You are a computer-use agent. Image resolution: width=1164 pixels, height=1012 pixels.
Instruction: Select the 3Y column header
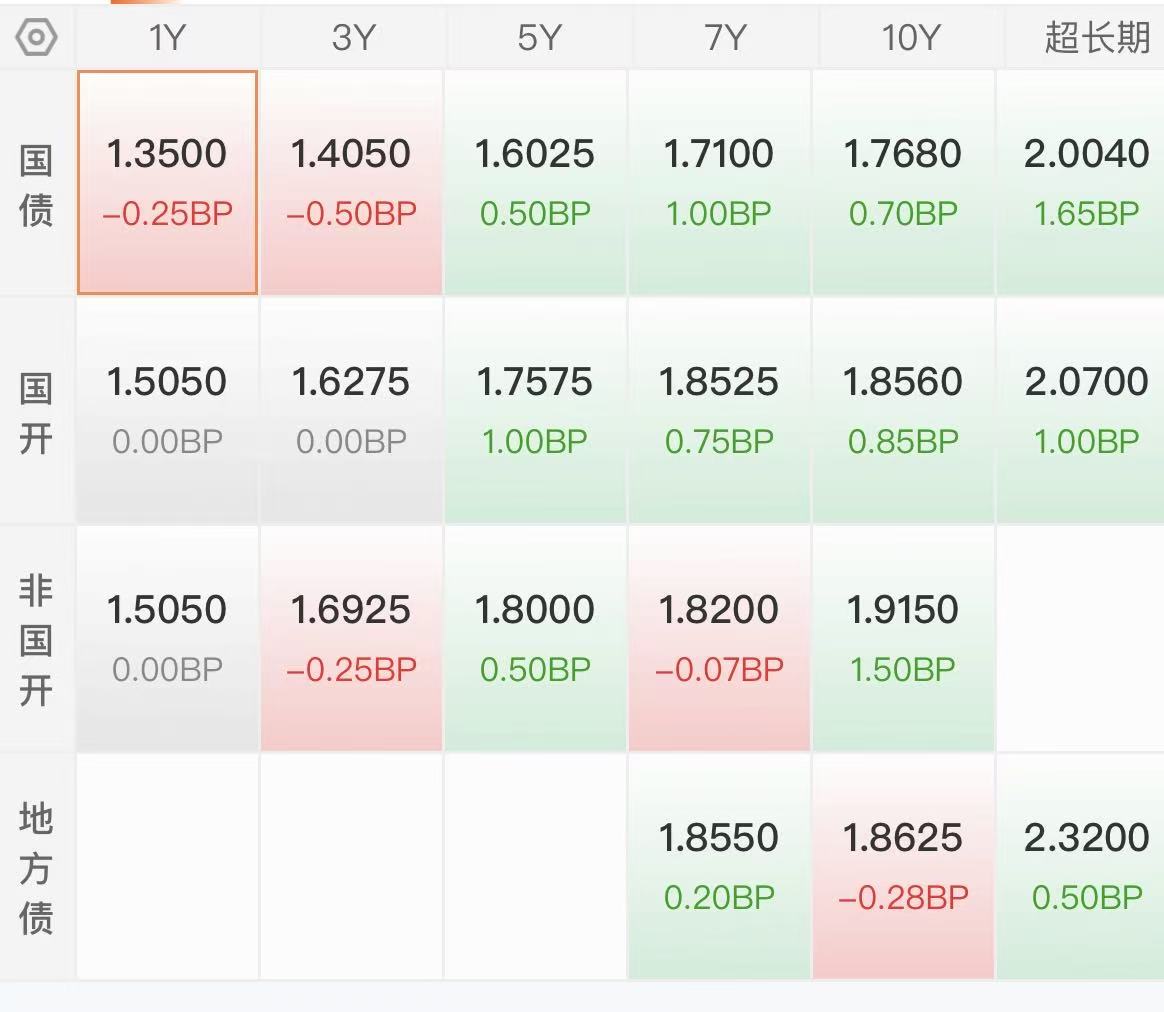tap(352, 38)
